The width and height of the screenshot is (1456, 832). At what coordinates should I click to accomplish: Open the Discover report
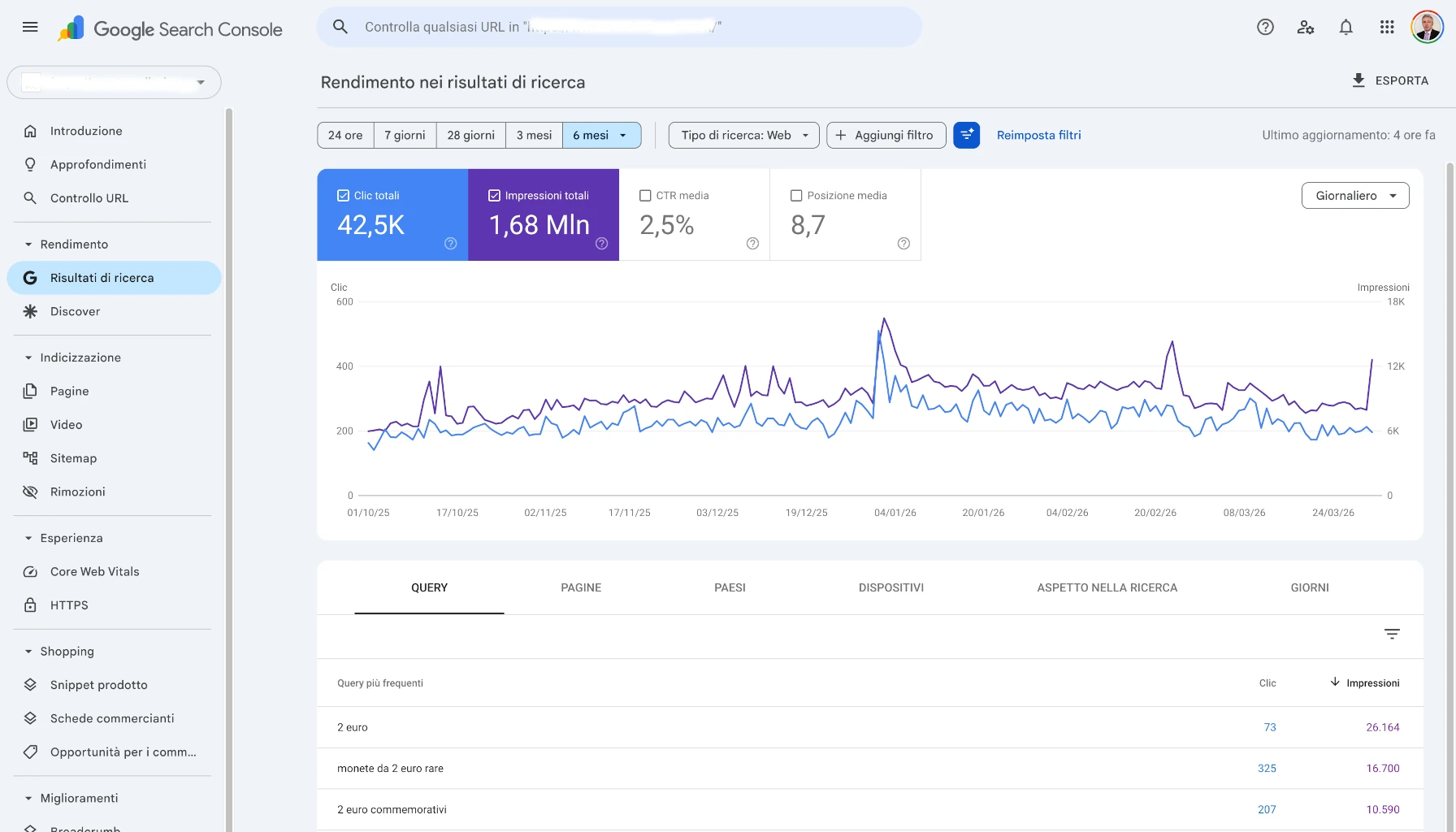(75, 311)
